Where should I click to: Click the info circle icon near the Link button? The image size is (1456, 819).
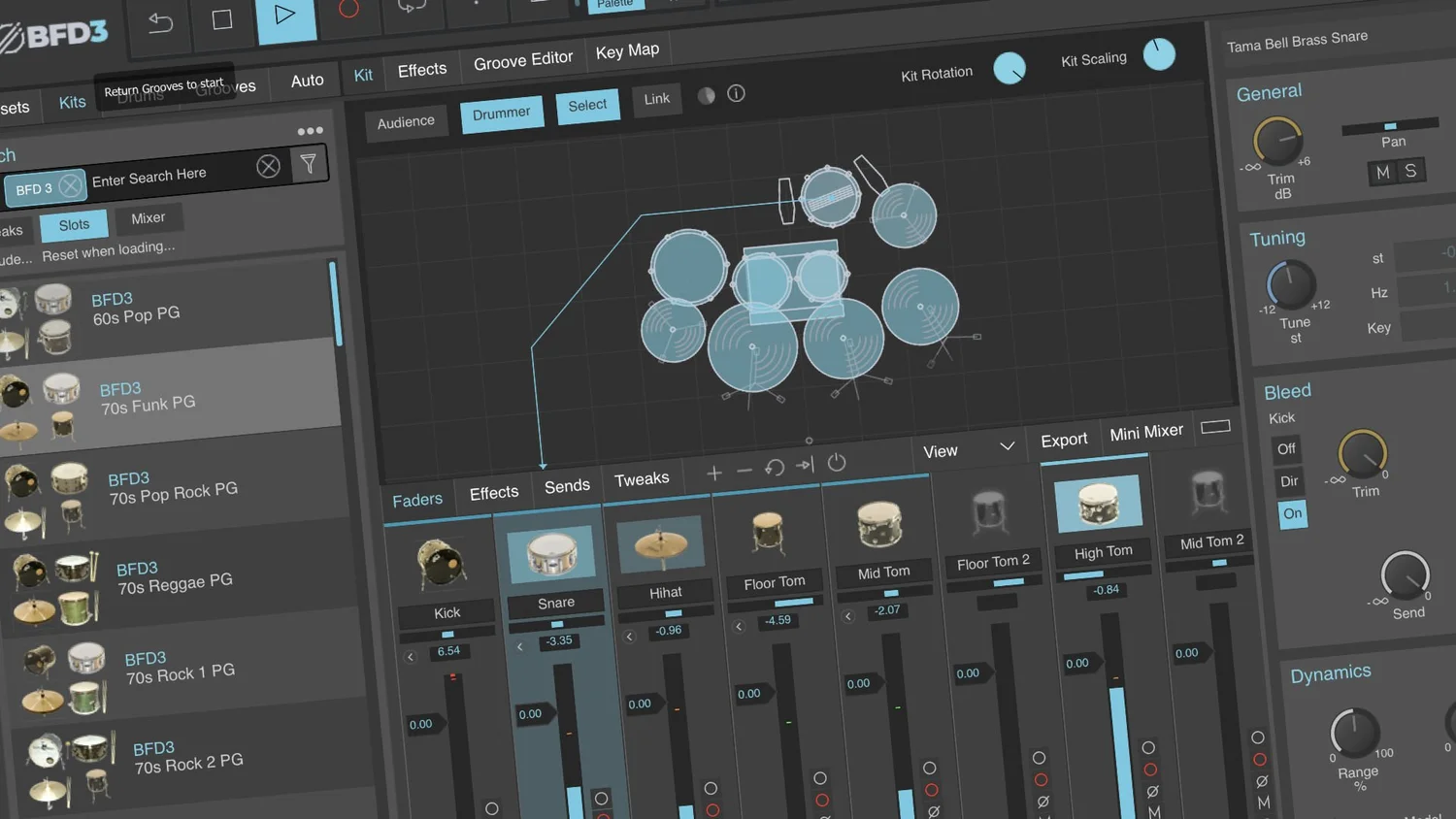pos(736,94)
